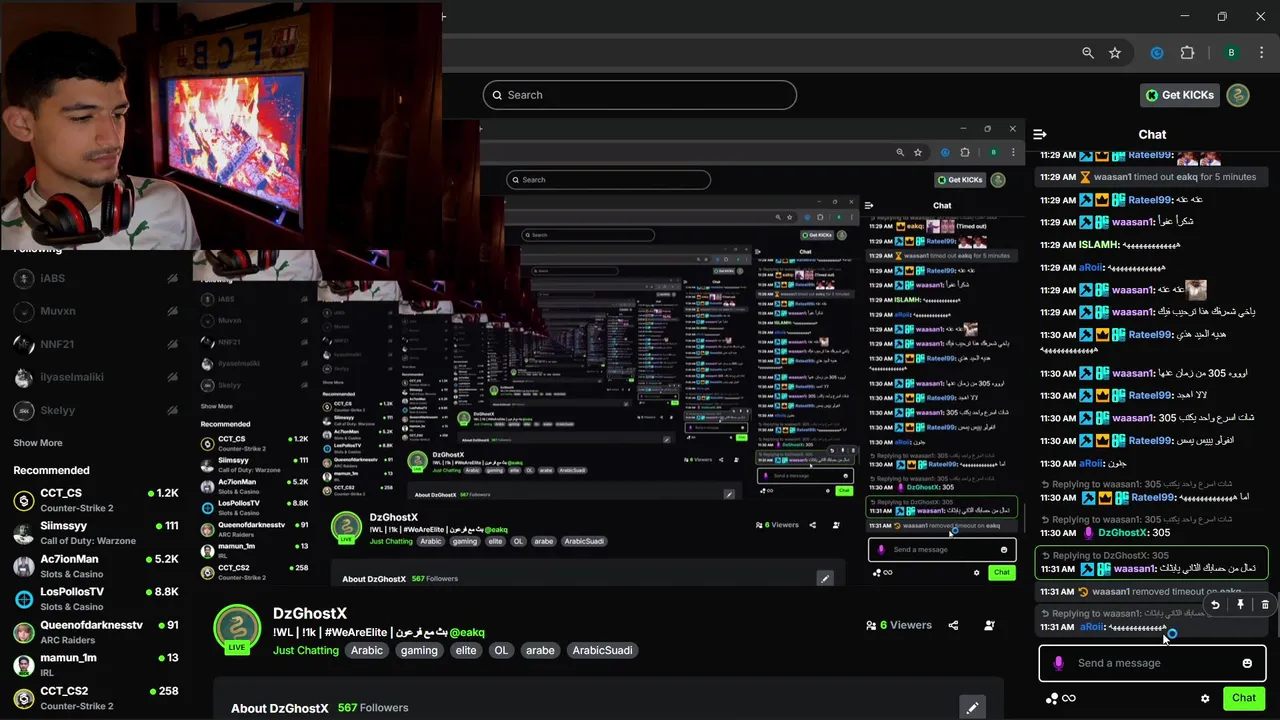Screen dimensions: 1280x720
Task: Zoom using the browser magnifier icon
Action: click(1088, 53)
